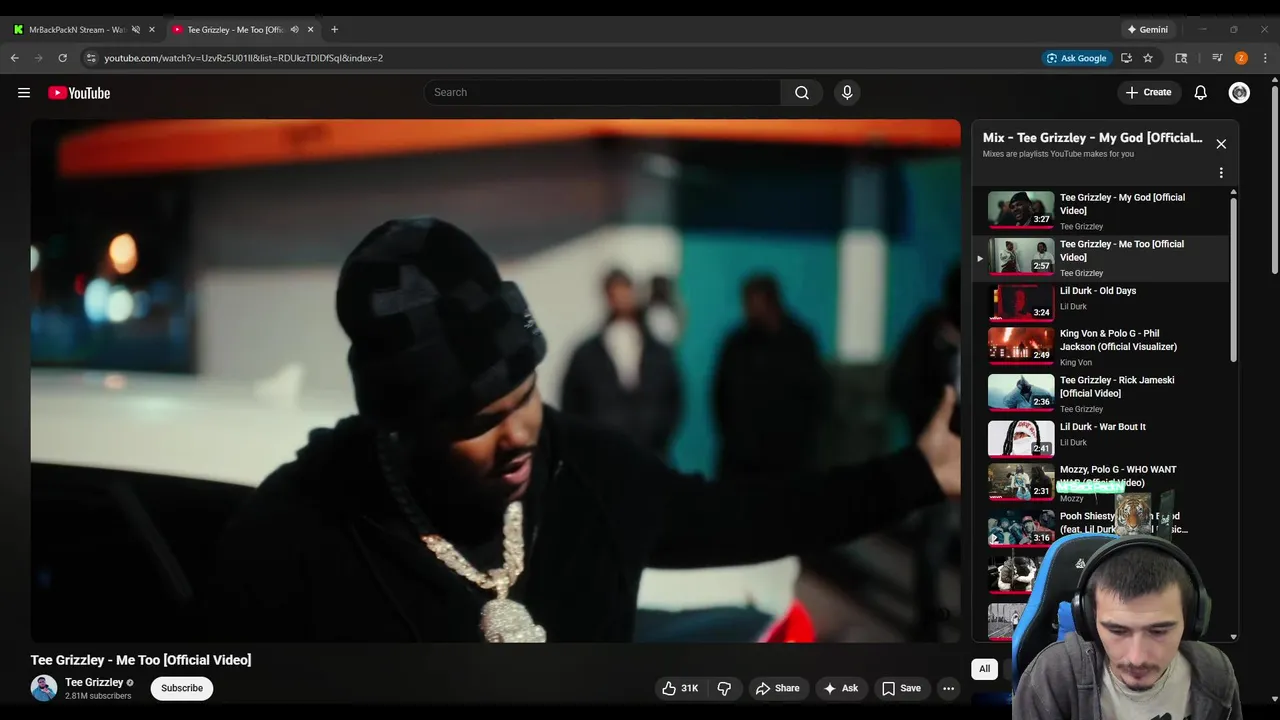The height and width of the screenshot is (720, 1280).
Task: Click the browser address bar URL
Action: coord(244,58)
